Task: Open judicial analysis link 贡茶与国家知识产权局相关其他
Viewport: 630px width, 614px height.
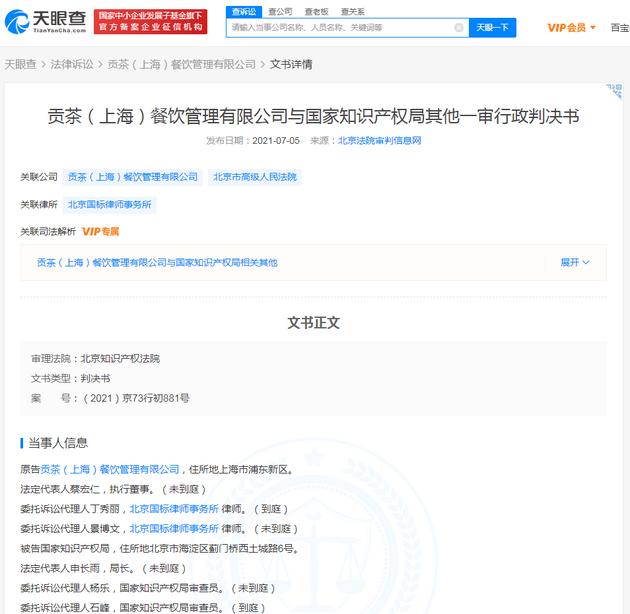Action: pos(157,263)
